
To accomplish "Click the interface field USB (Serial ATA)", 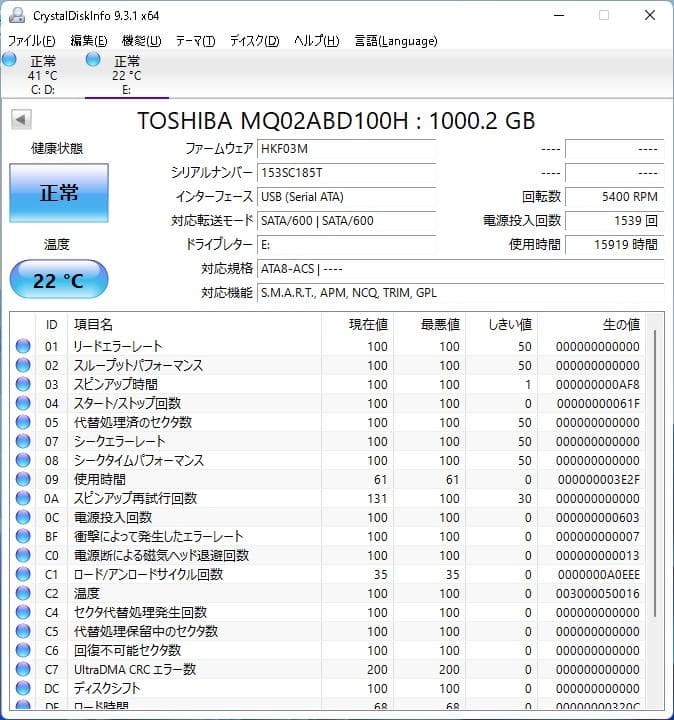I will click(346, 197).
